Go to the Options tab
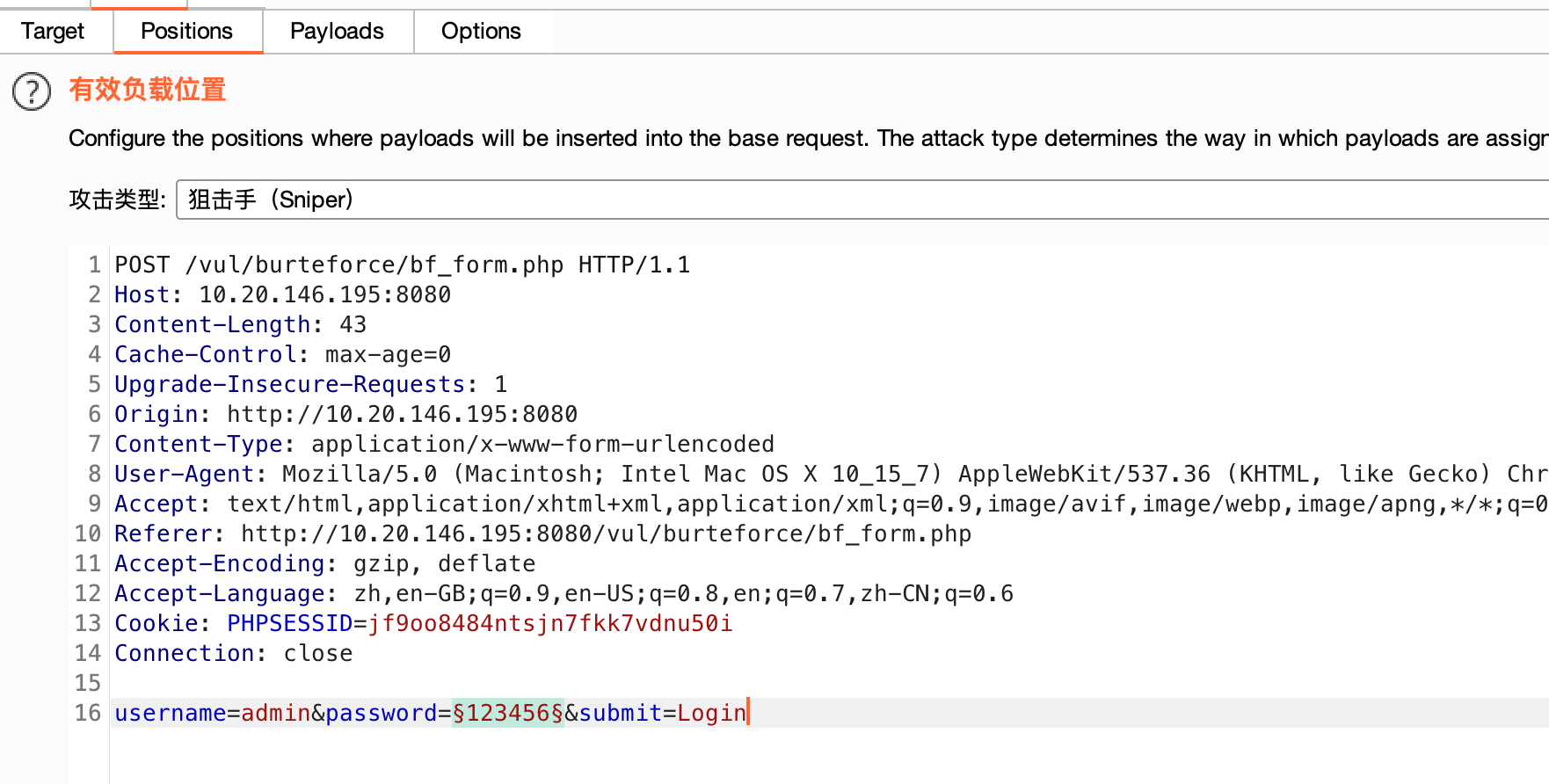This screenshot has width=1549, height=784. pos(481,32)
